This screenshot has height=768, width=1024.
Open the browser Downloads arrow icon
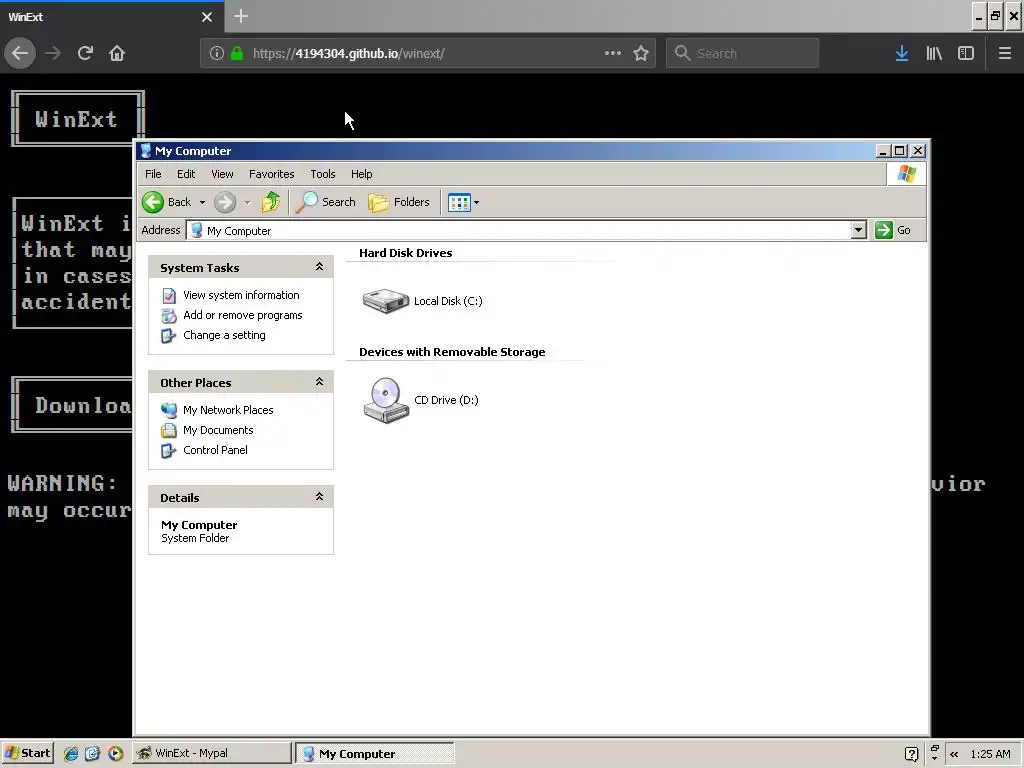click(902, 53)
